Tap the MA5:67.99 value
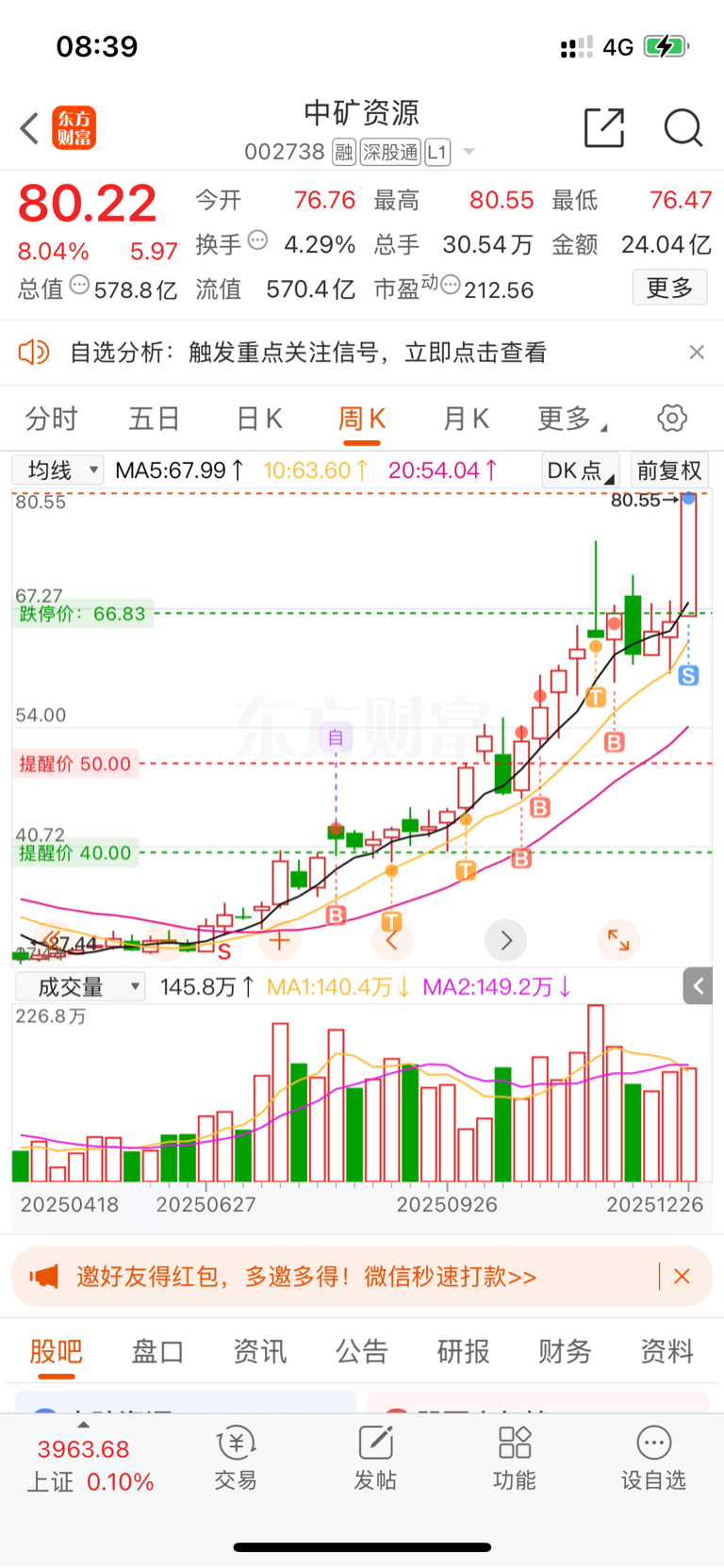This screenshot has height=1568, width=724. click(179, 470)
